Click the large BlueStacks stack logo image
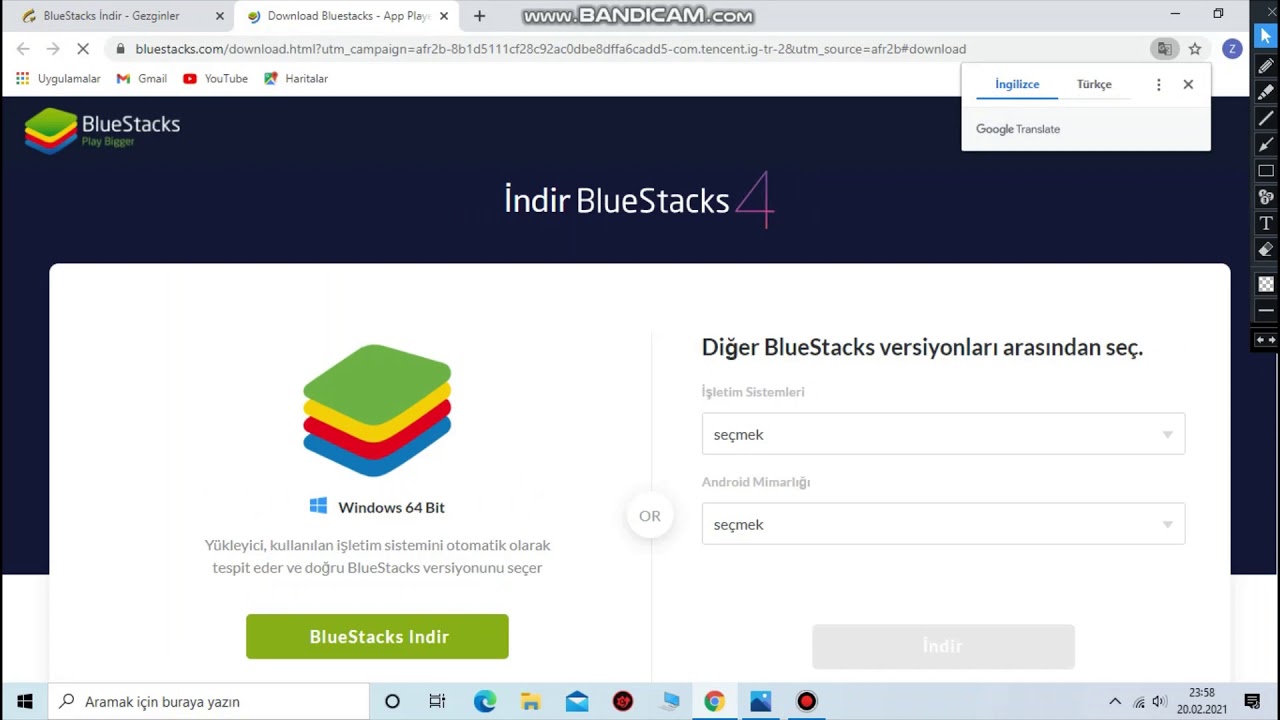The height and width of the screenshot is (720, 1280). (x=377, y=410)
